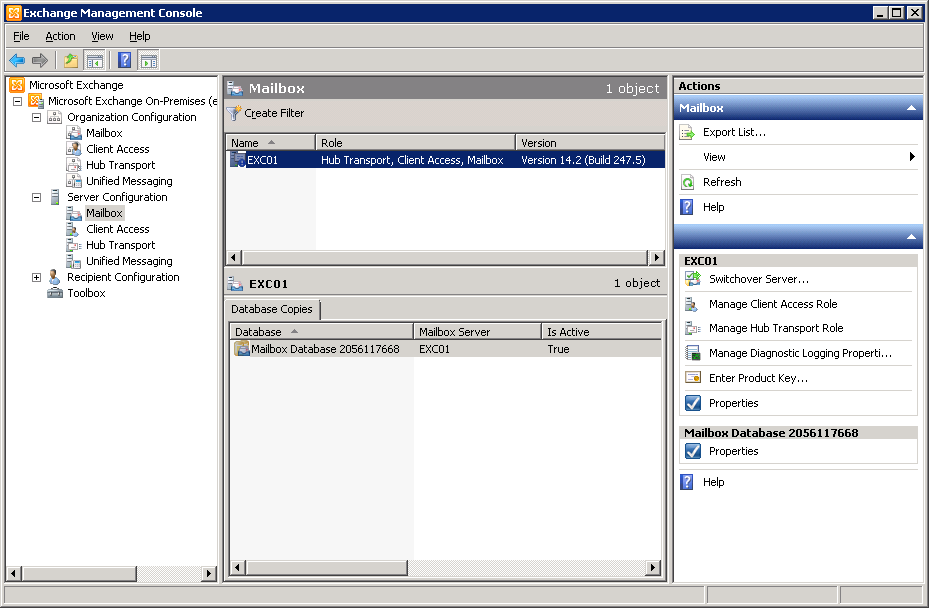The image size is (929, 608).
Task: Click the Manage Diagnostic Logging Properties icon
Action: tap(693, 353)
